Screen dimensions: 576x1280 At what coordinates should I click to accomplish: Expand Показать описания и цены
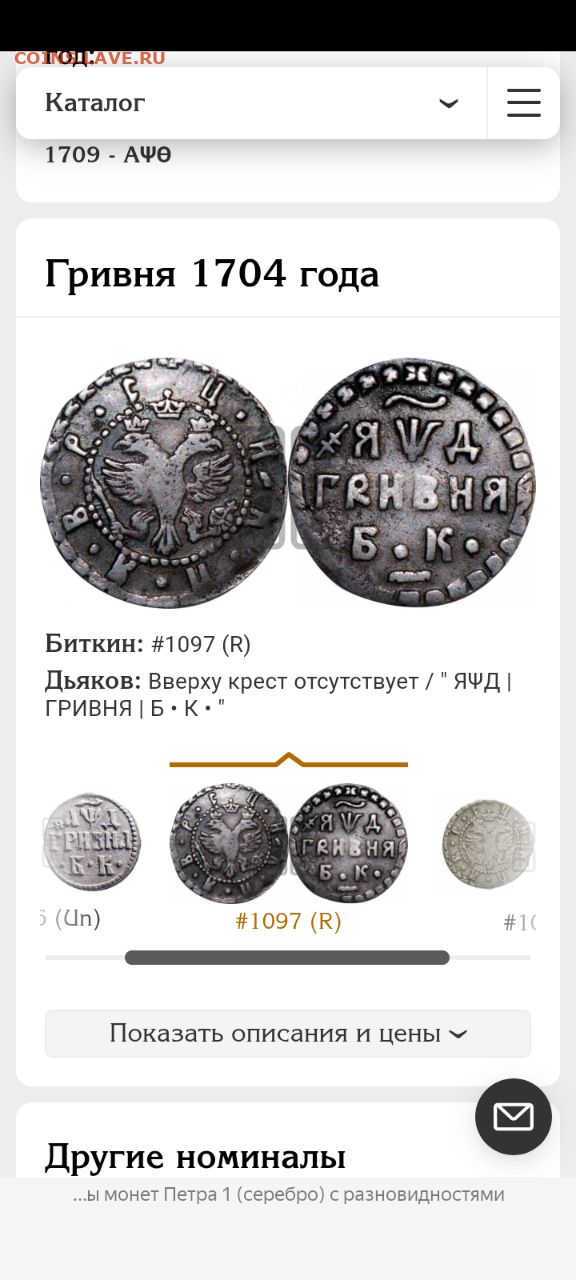288,1033
